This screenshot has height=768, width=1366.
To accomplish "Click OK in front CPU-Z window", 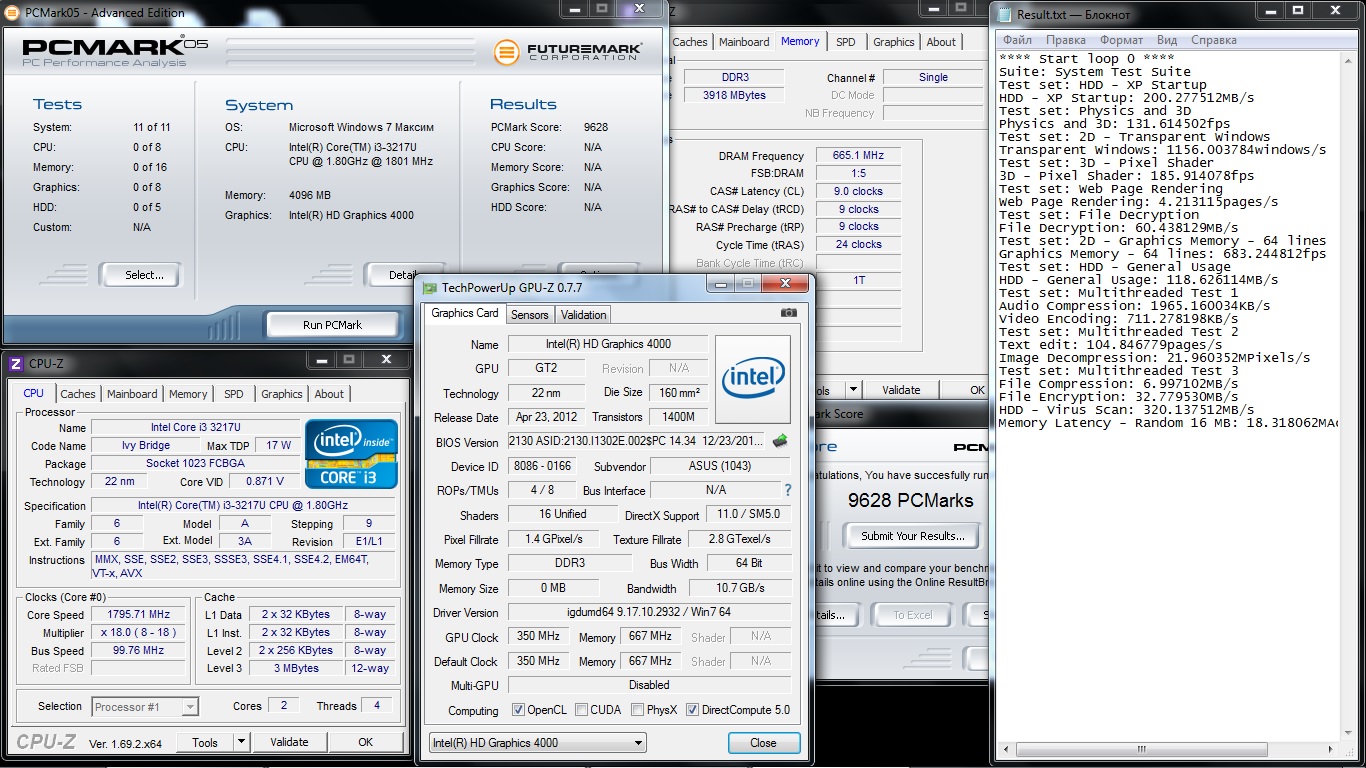I will click(366, 742).
